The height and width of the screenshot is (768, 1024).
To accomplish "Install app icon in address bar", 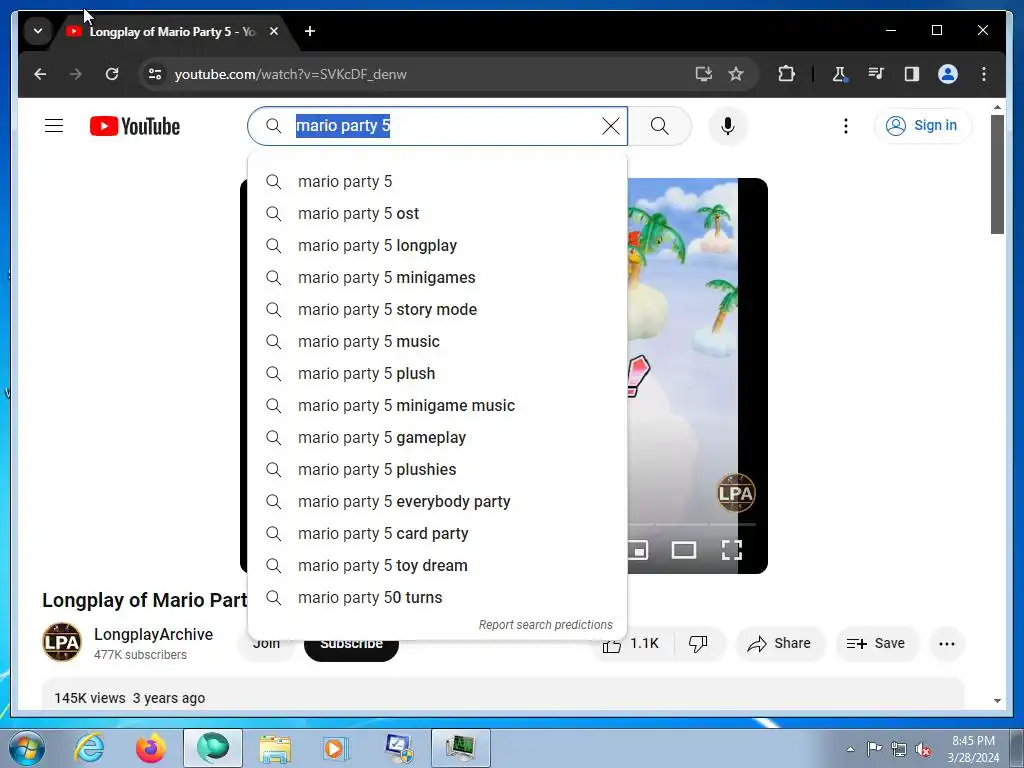I will [x=703, y=74].
